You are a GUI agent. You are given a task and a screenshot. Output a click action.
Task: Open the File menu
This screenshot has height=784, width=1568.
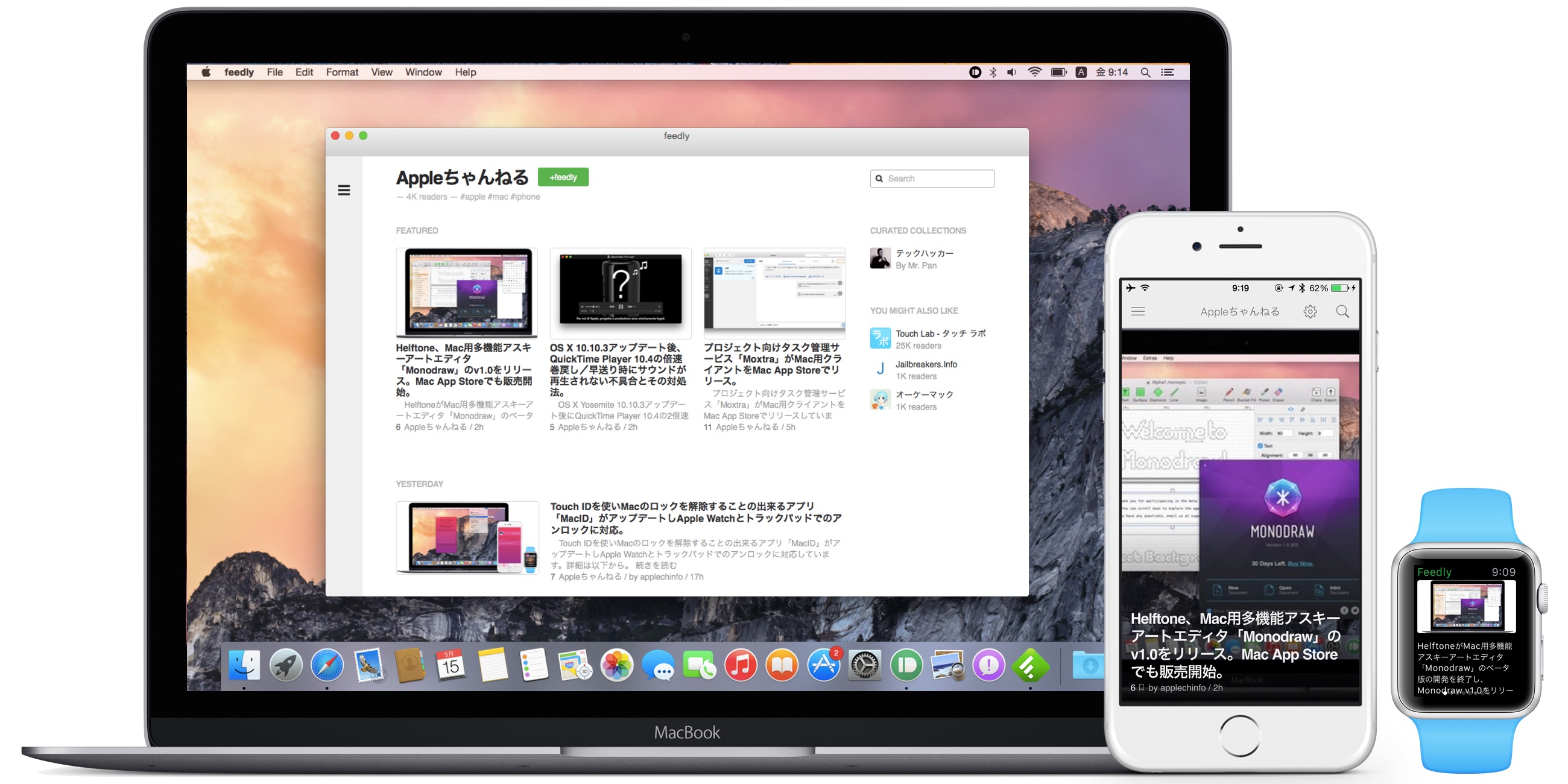274,72
